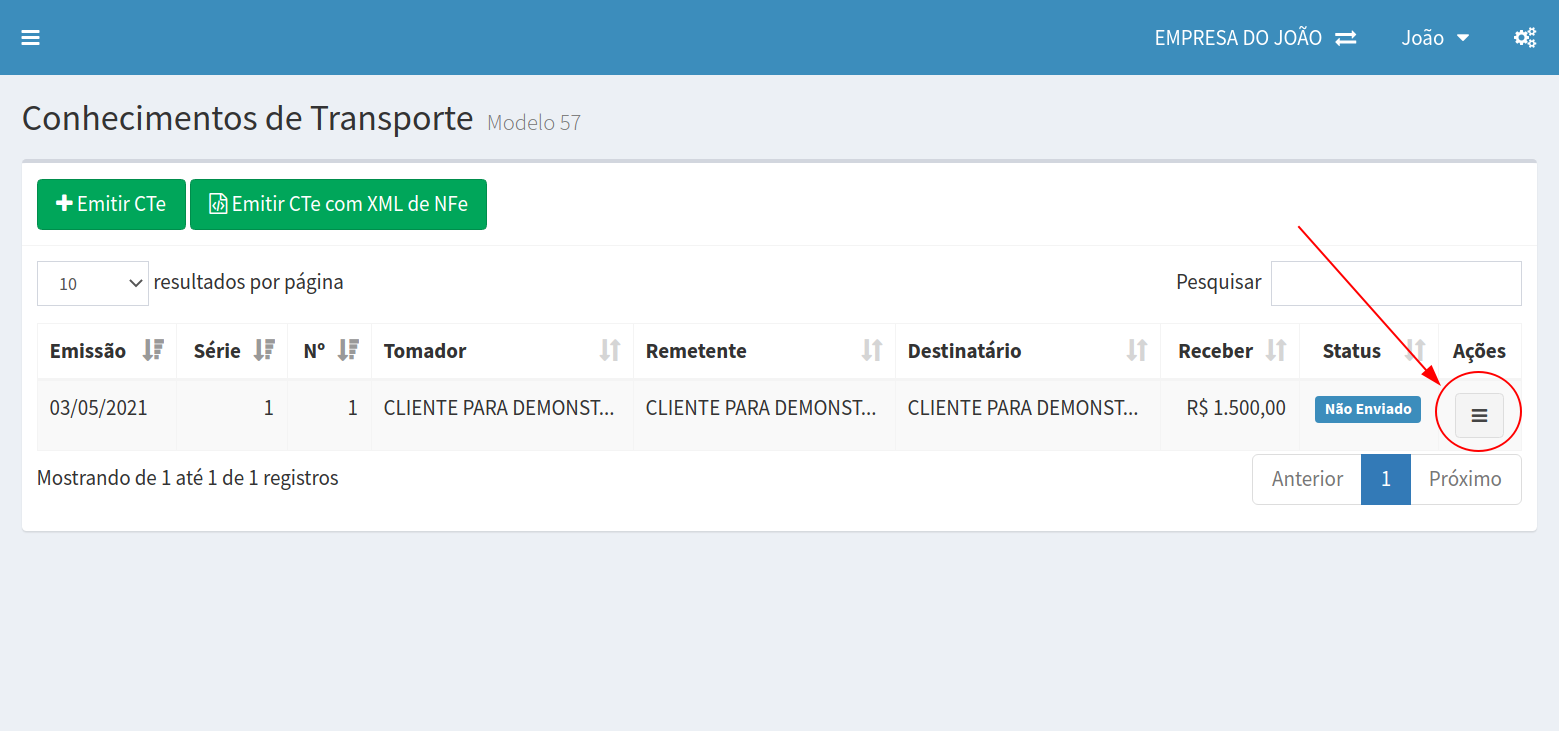Open the hamburger sidebar menu
Image resolution: width=1559 pixels, height=731 pixels.
pyautogui.click(x=30, y=38)
